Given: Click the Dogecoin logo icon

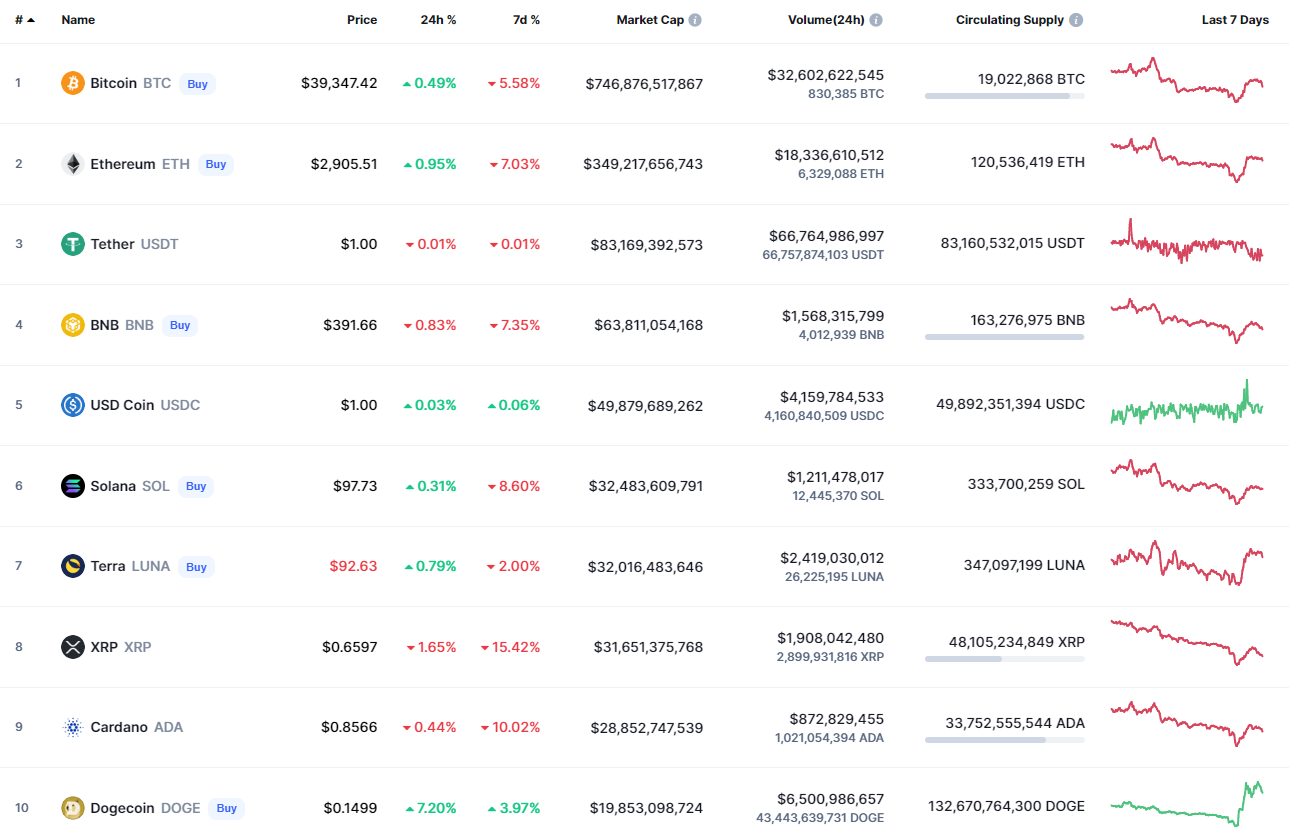Looking at the screenshot, I should [73, 808].
